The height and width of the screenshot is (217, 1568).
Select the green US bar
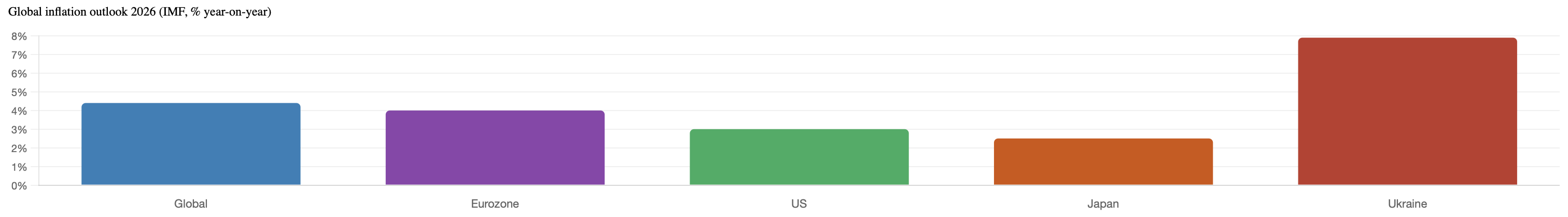(799, 157)
